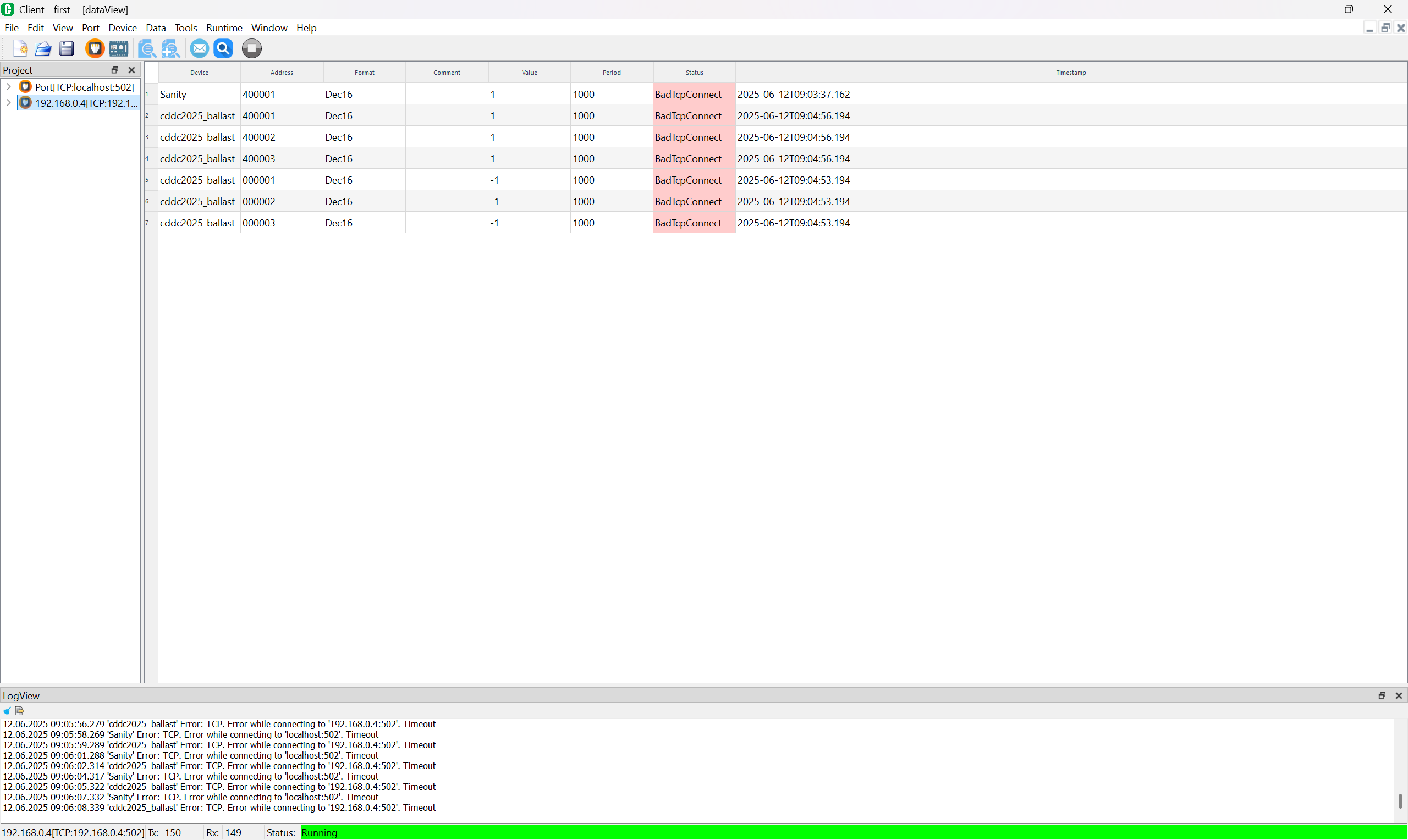1408x840 pixels.
Task: Save project using the floppy disk icon
Action: point(67,49)
